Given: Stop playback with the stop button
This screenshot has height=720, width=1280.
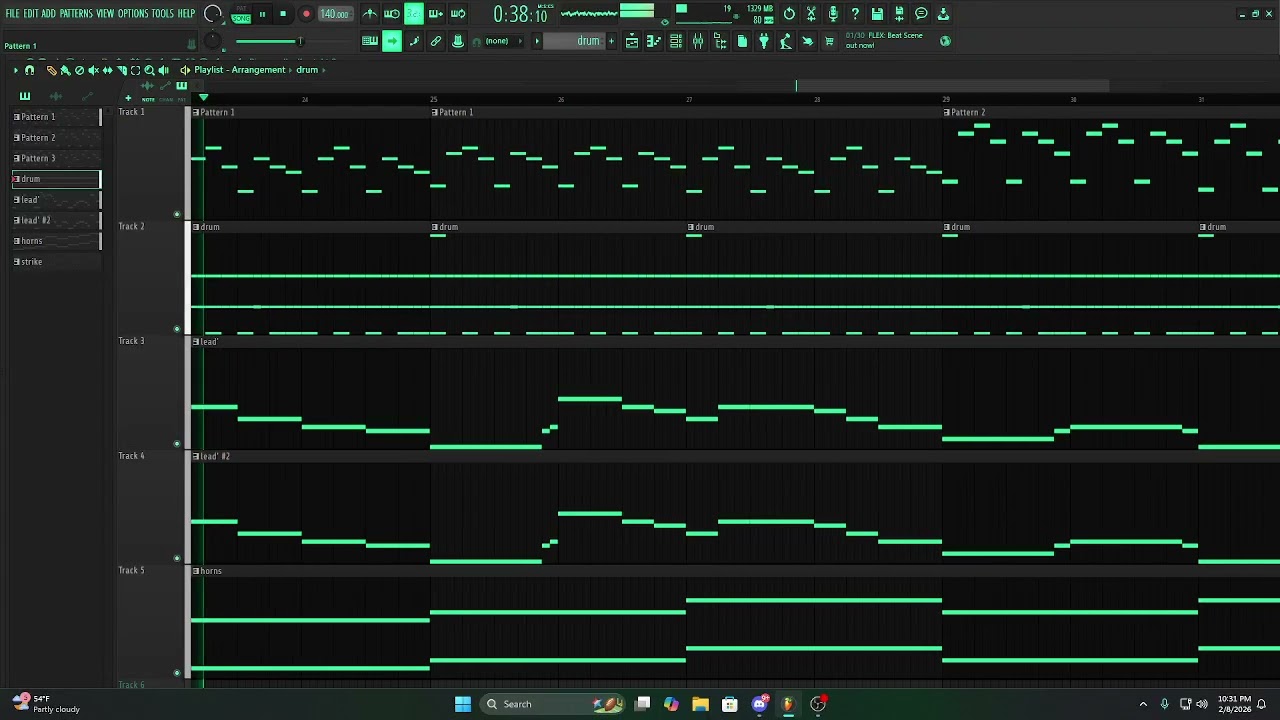Looking at the screenshot, I should [x=283, y=14].
